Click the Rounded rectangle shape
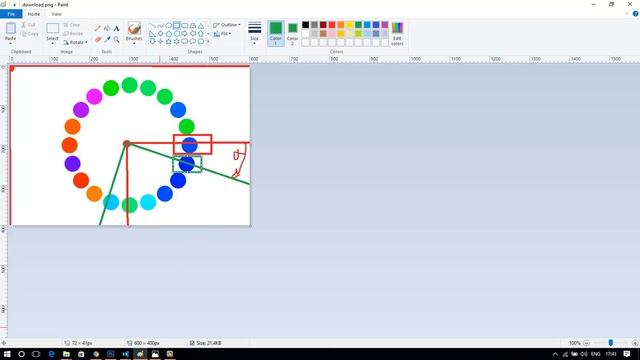The image size is (640, 360). [184, 25]
